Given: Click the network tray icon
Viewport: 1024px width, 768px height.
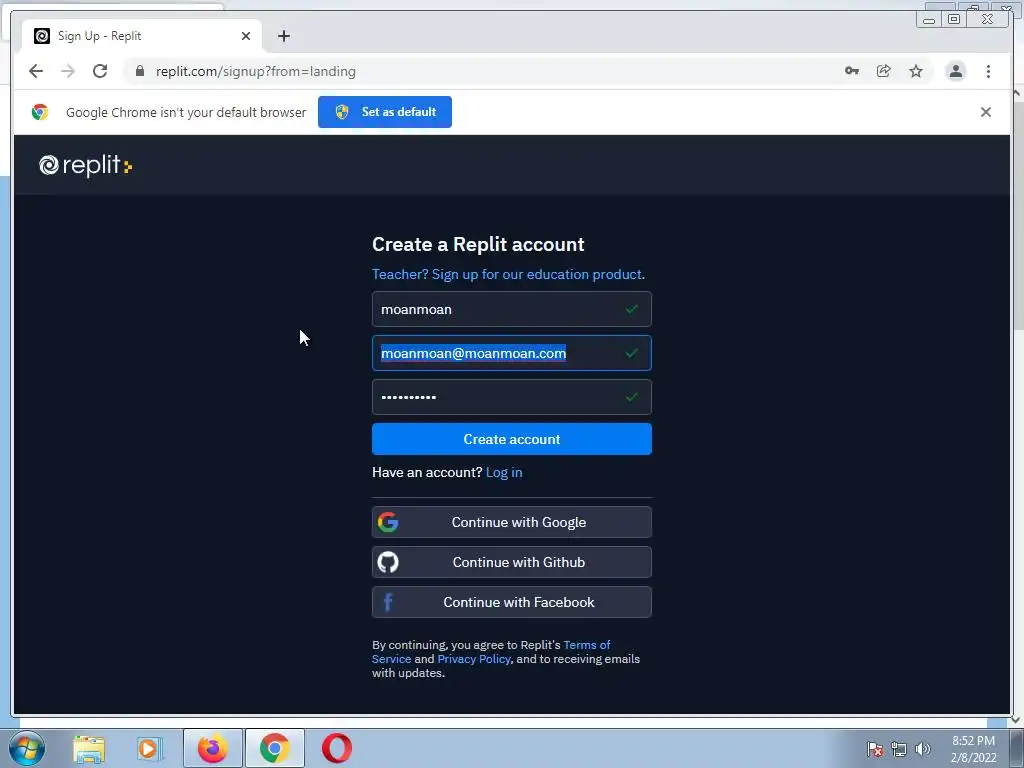Looking at the screenshot, I should click(x=899, y=749).
